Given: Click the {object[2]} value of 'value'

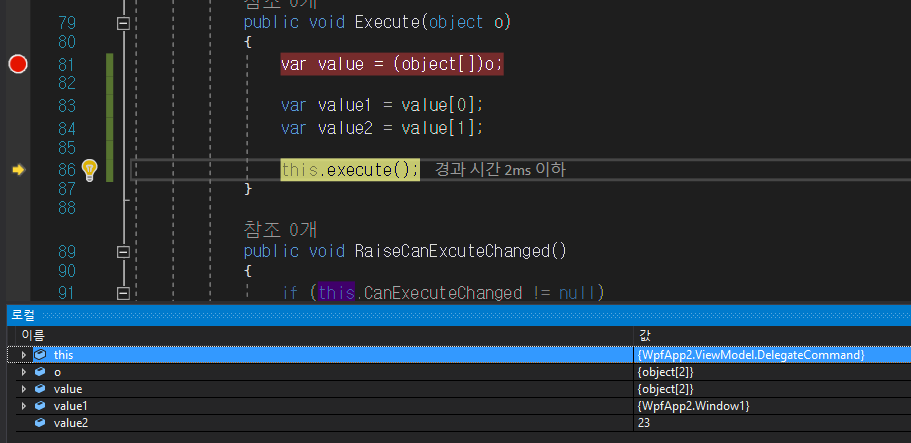Looking at the screenshot, I should tap(665, 389).
